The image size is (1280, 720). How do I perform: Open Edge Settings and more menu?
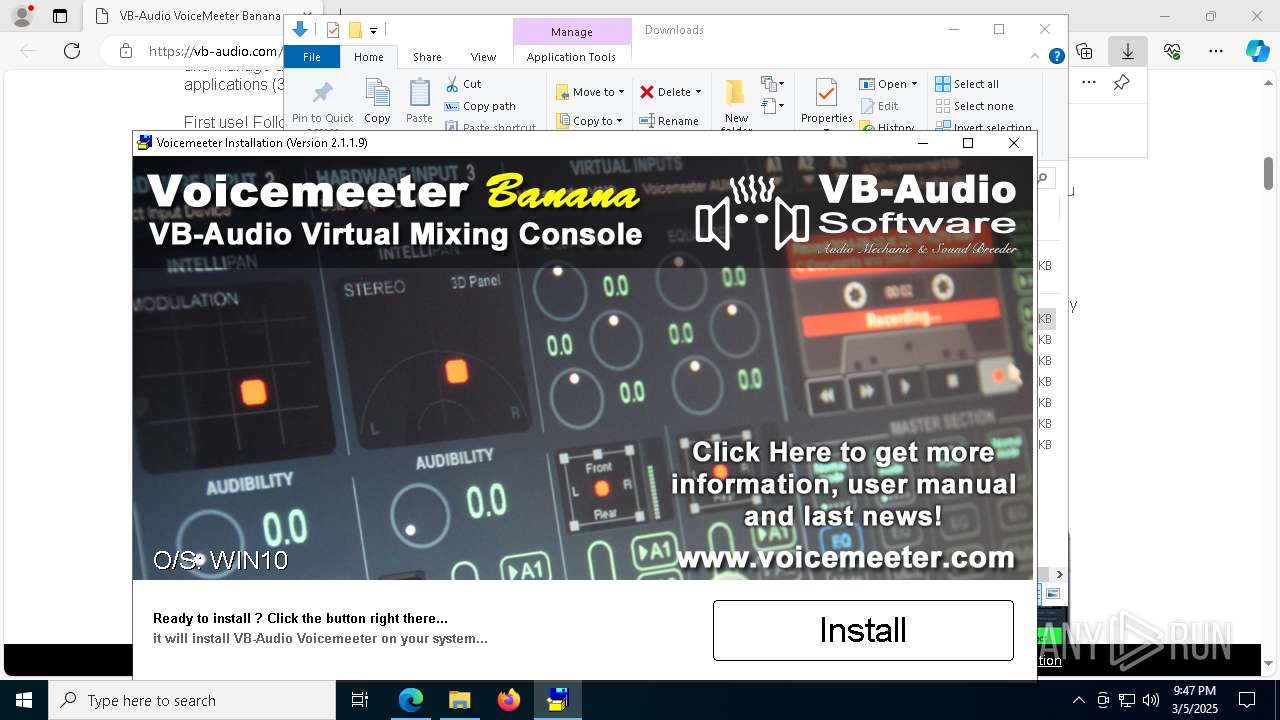coord(1216,51)
